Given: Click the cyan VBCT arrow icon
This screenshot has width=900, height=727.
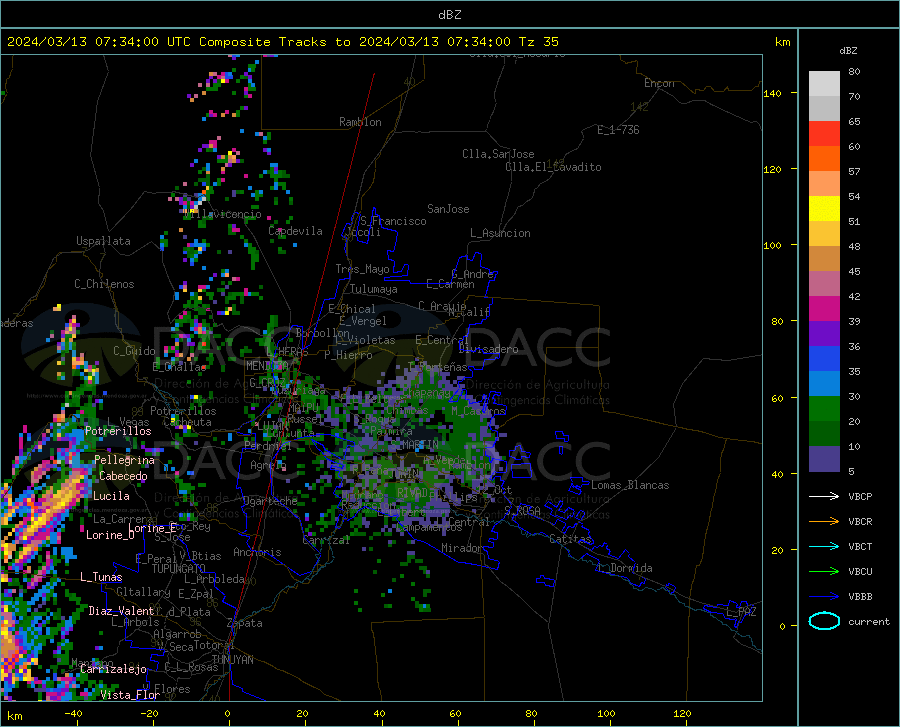Looking at the screenshot, I should (x=824, y=546).
